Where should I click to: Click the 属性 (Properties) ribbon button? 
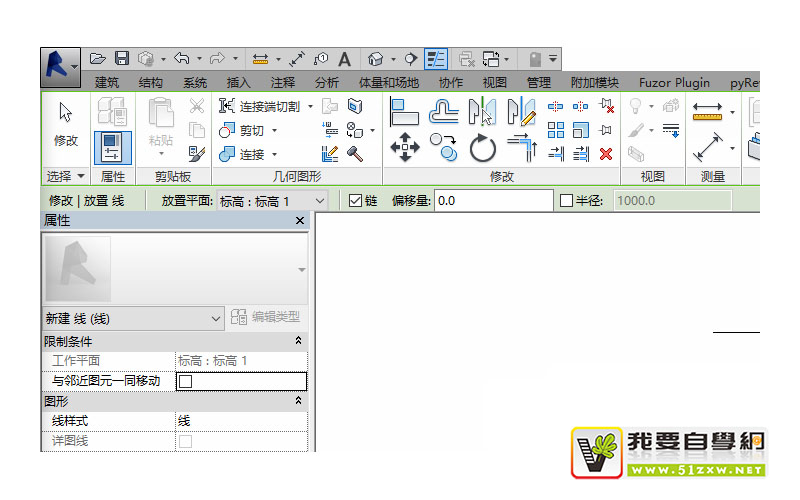click(x=112, y=146)
